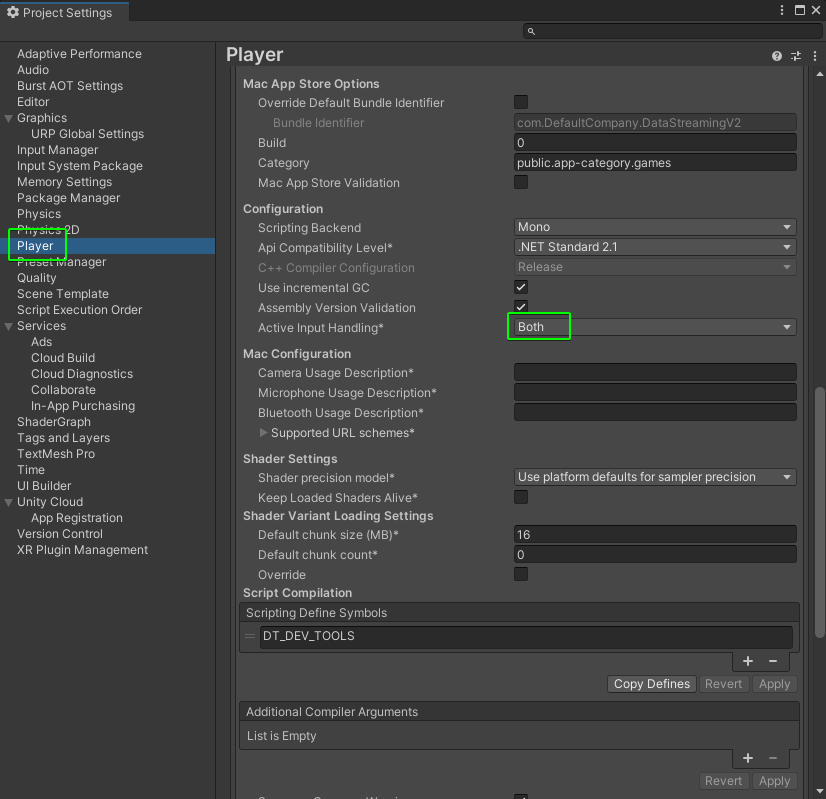Click the Project Settings gear icon
Viewport: 826px width, 799px height.
[x=14, y=13]
